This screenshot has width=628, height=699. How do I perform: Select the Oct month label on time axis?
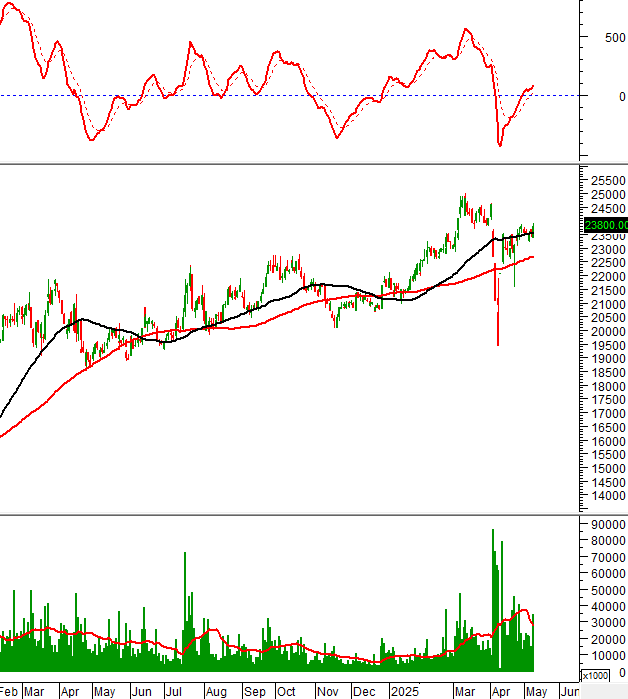pos(286,692)
